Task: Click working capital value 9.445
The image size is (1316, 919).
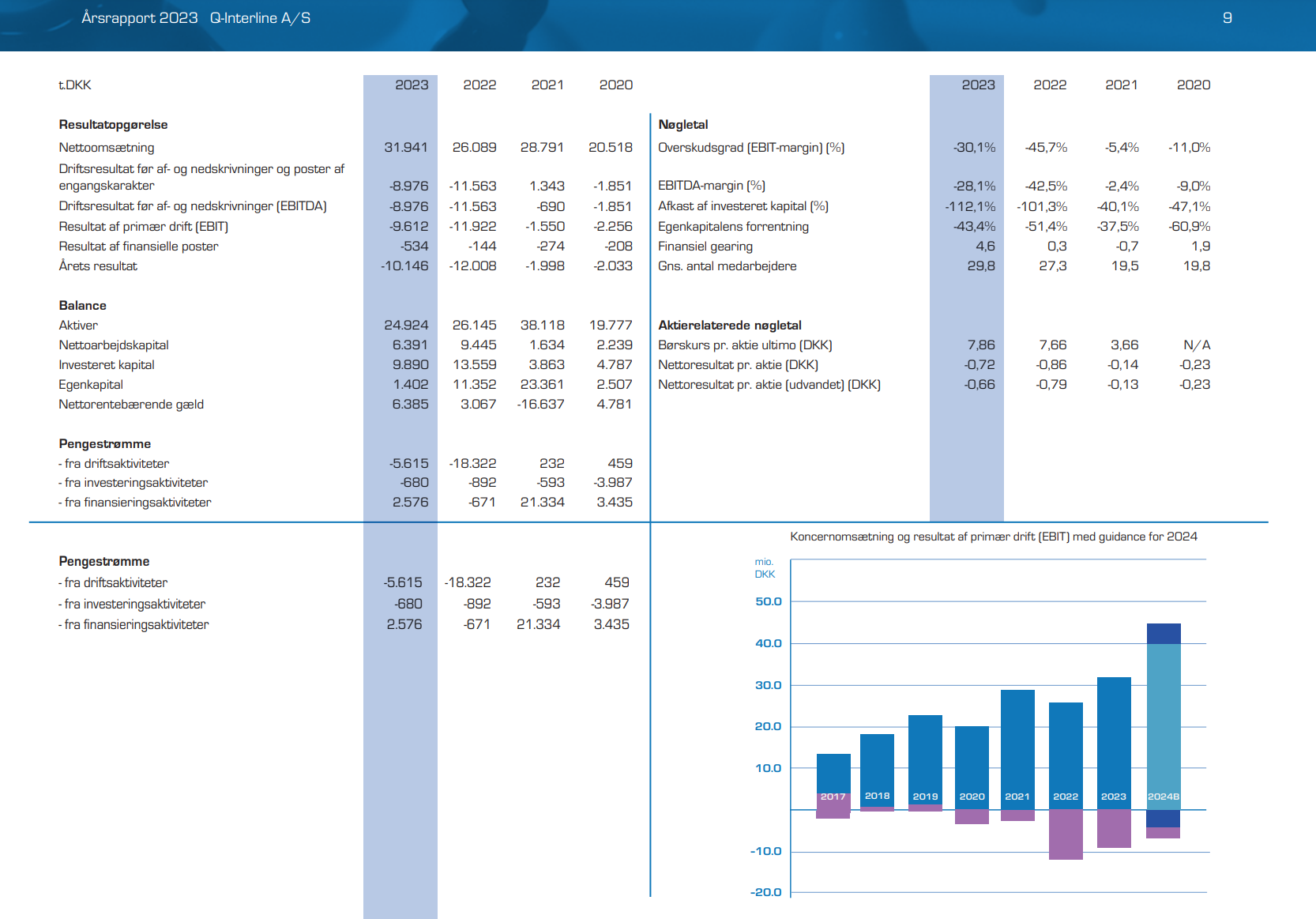Action: click(478, 345)
